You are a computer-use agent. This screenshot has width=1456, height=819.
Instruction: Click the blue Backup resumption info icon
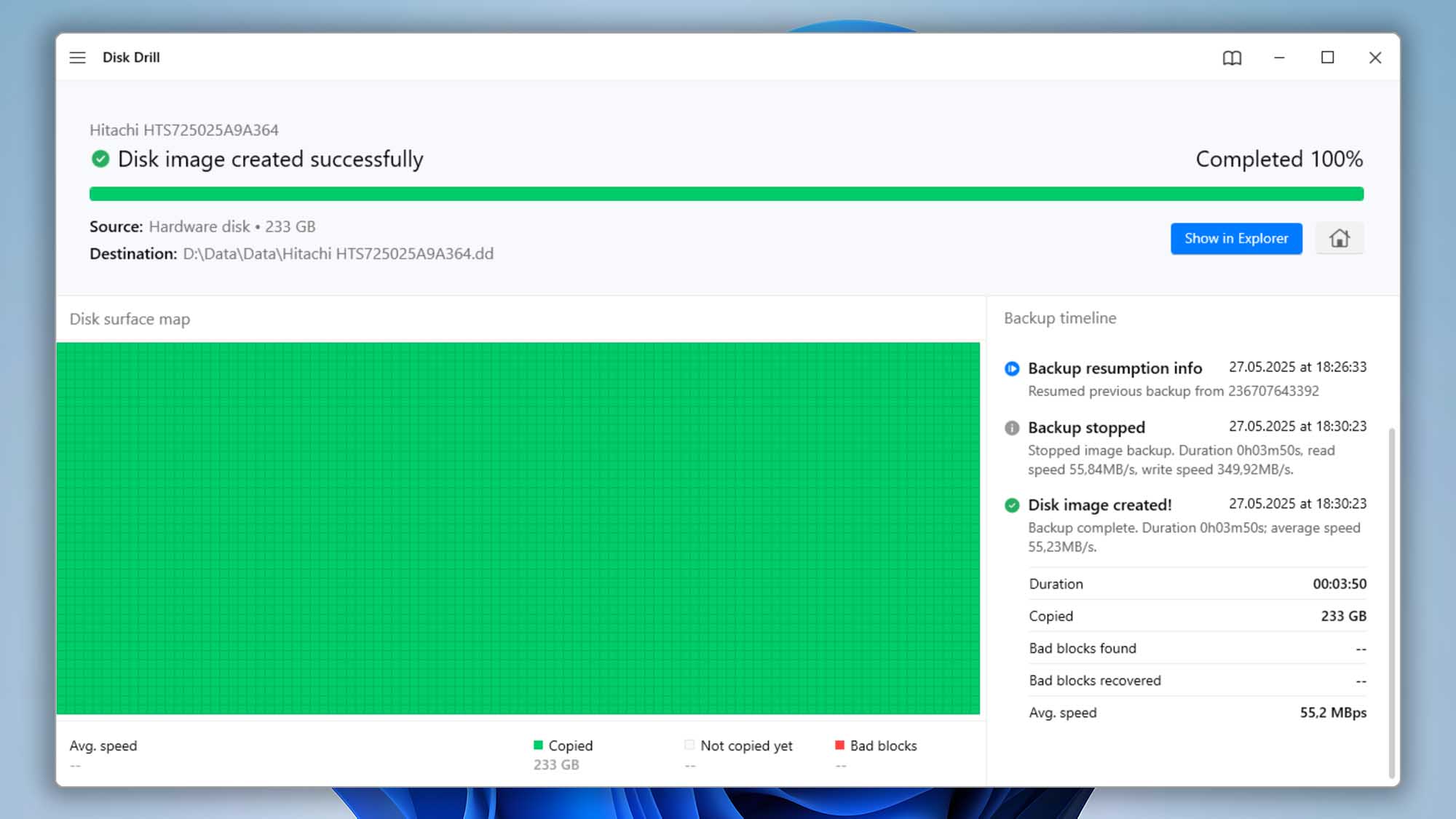[1012, 368]
